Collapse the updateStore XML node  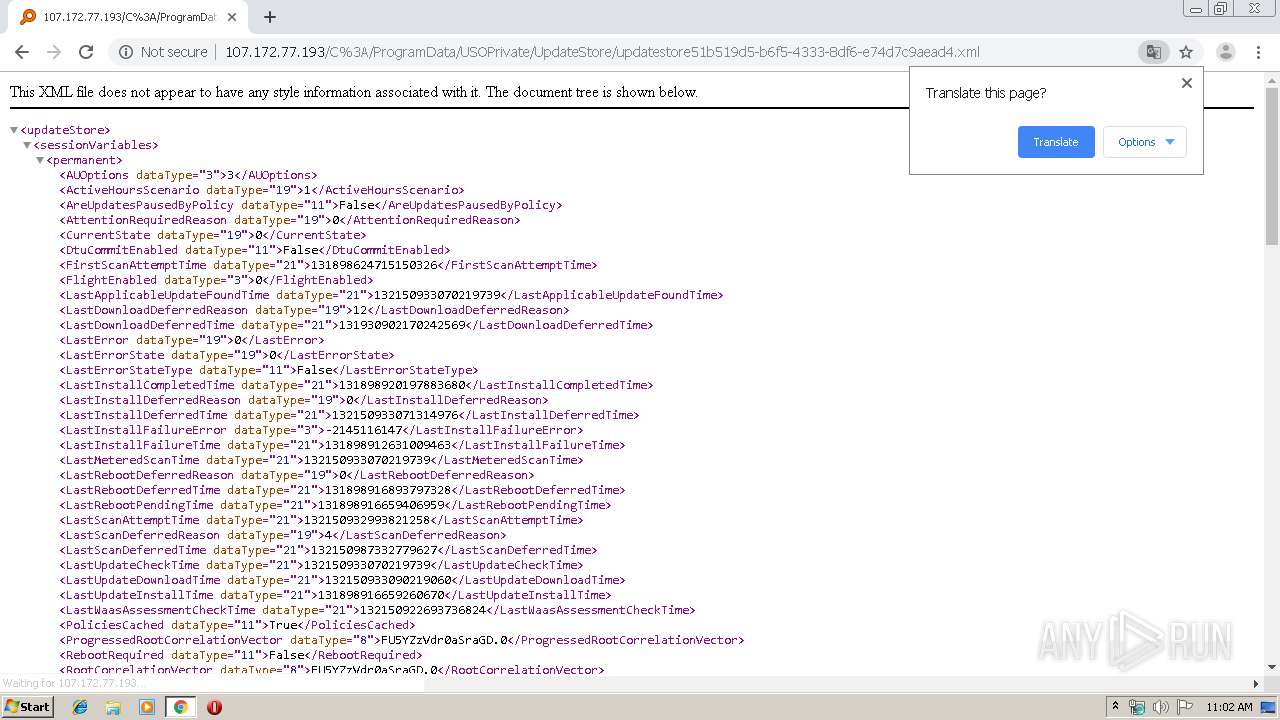coord(14,130)
